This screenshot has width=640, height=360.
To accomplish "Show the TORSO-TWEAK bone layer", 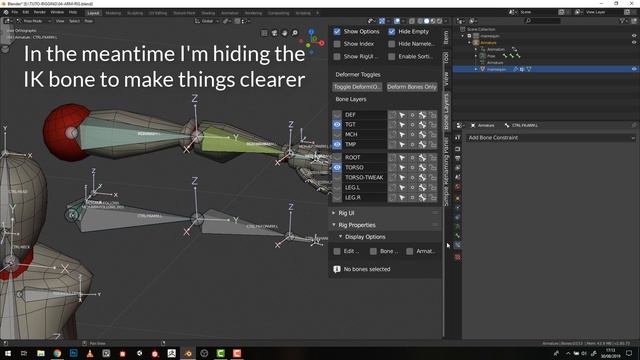I will tap(337, 178).
